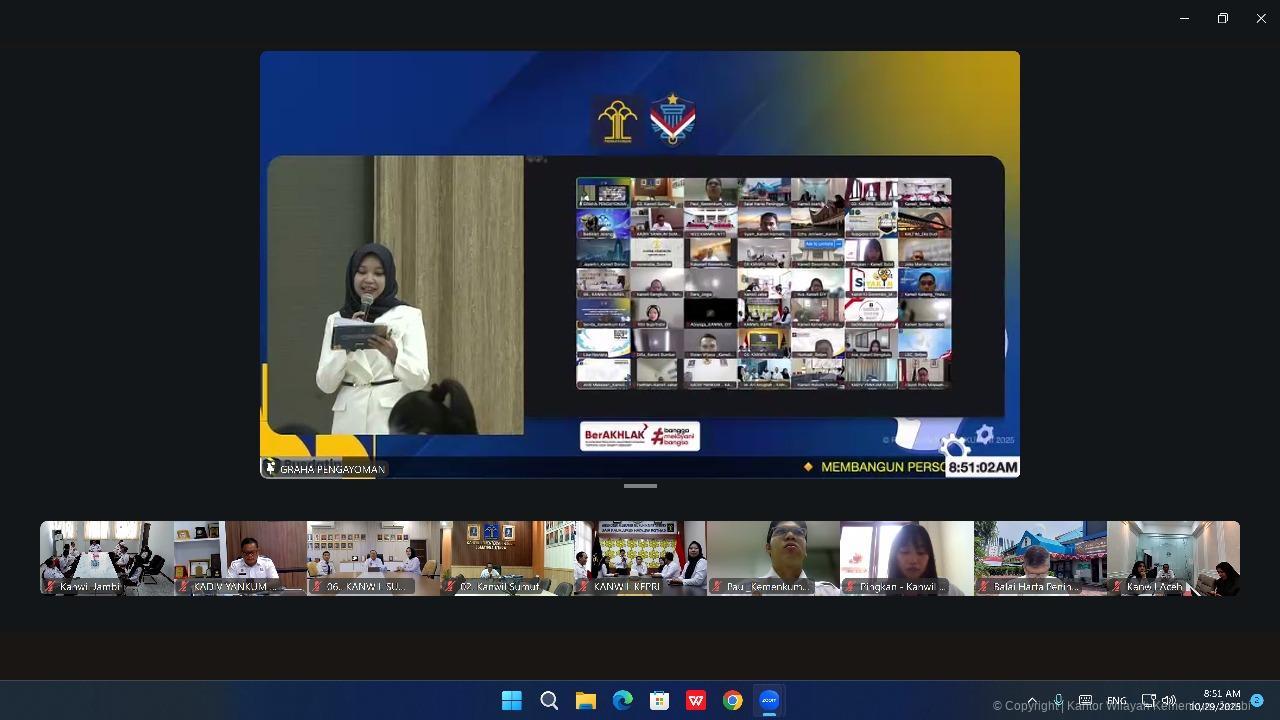Open the ENG language input switcher
The width and height of the screenshot is (1280, 720).
point(1116,700)
